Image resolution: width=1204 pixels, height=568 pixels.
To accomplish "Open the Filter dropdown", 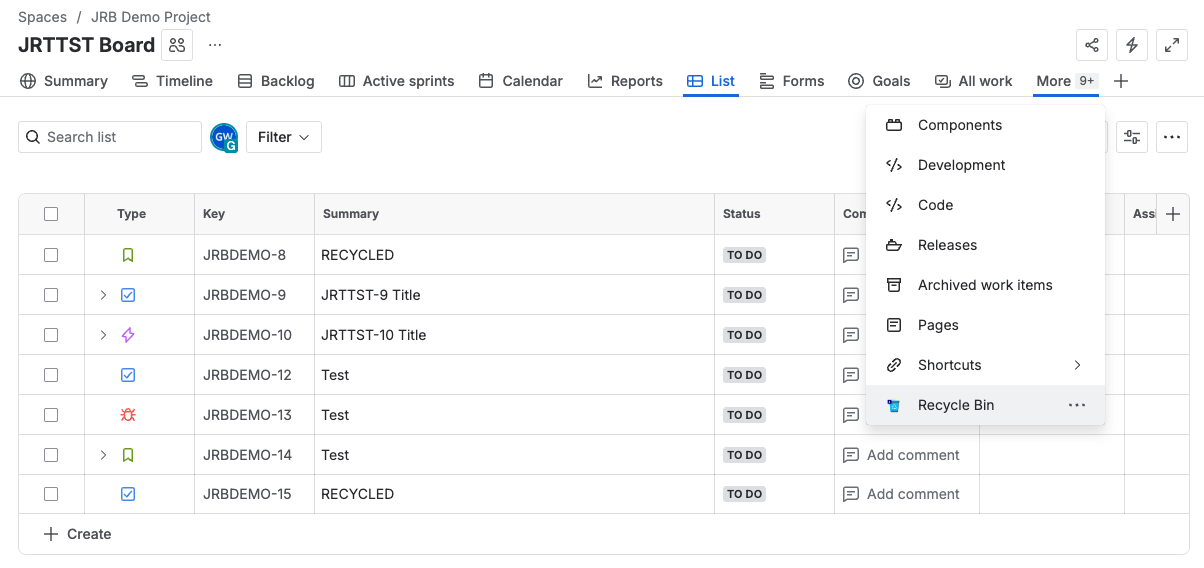I will click(x=283, y=137).
